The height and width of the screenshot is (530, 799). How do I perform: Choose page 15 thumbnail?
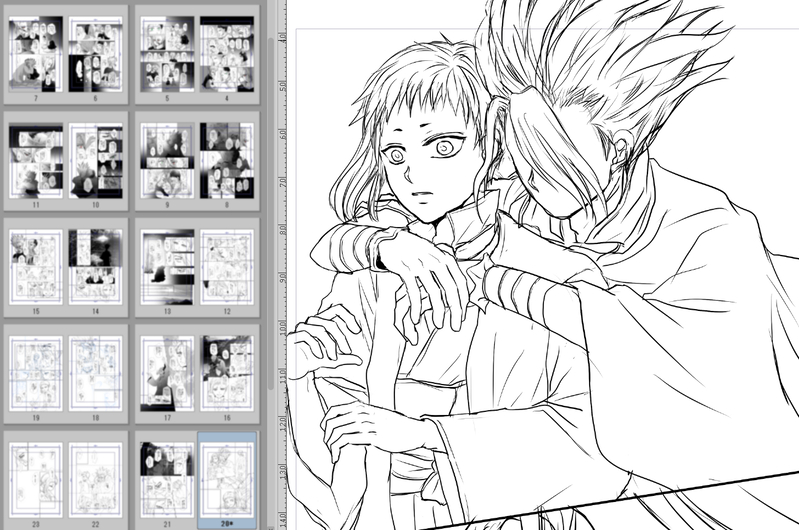(x=36, y=267)
